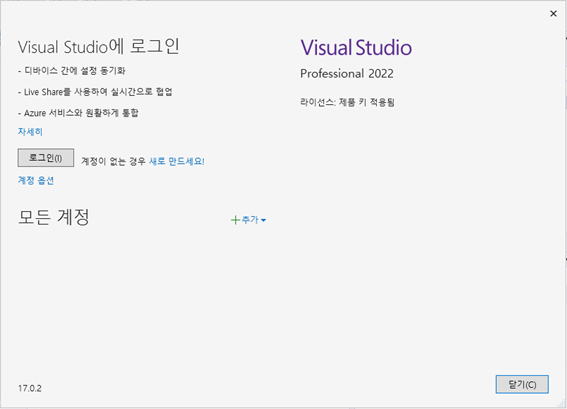Click the 디바이스 간에 설정 동기화 line
Screen dimensions: 567x409
(72, 71)
